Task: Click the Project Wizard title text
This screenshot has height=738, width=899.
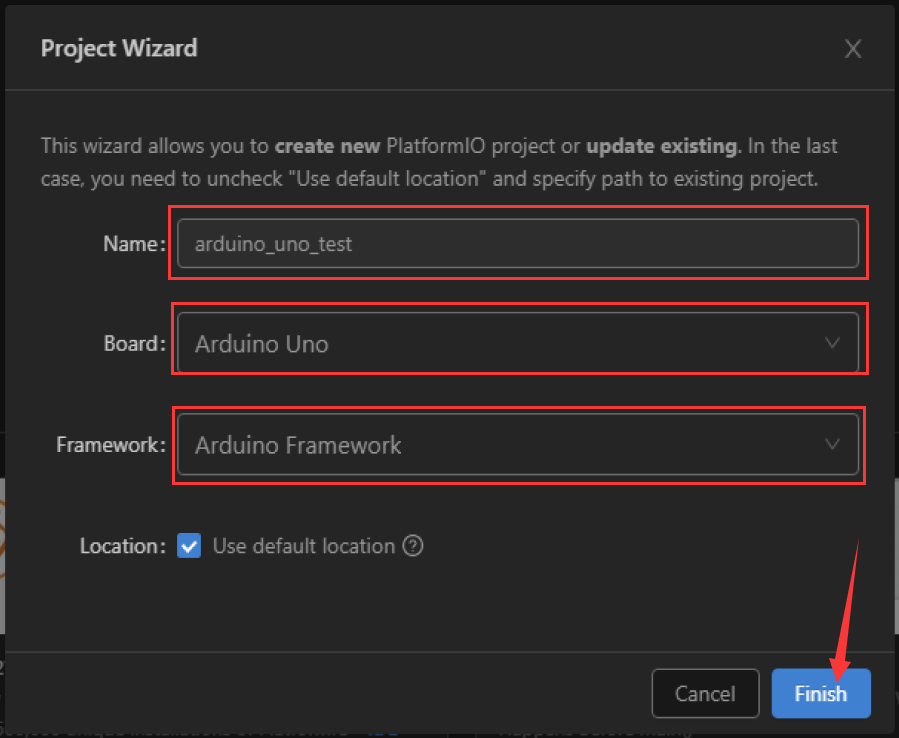Action: [118, 48]
